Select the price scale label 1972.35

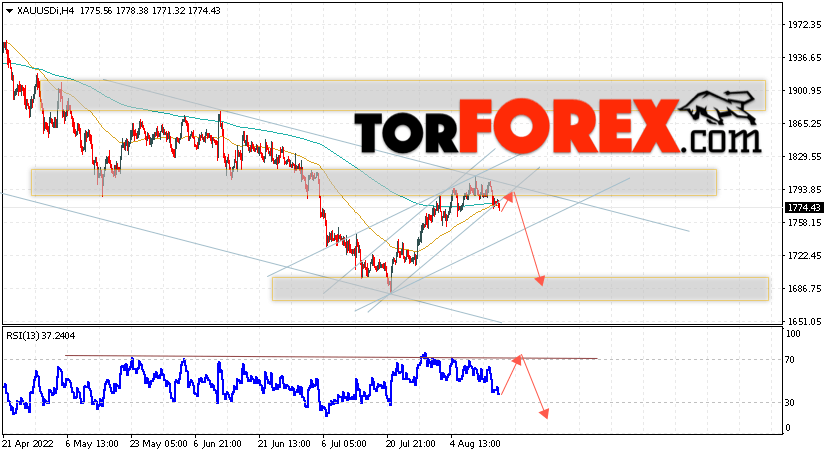pyautogui.click(x=804, y=25)
